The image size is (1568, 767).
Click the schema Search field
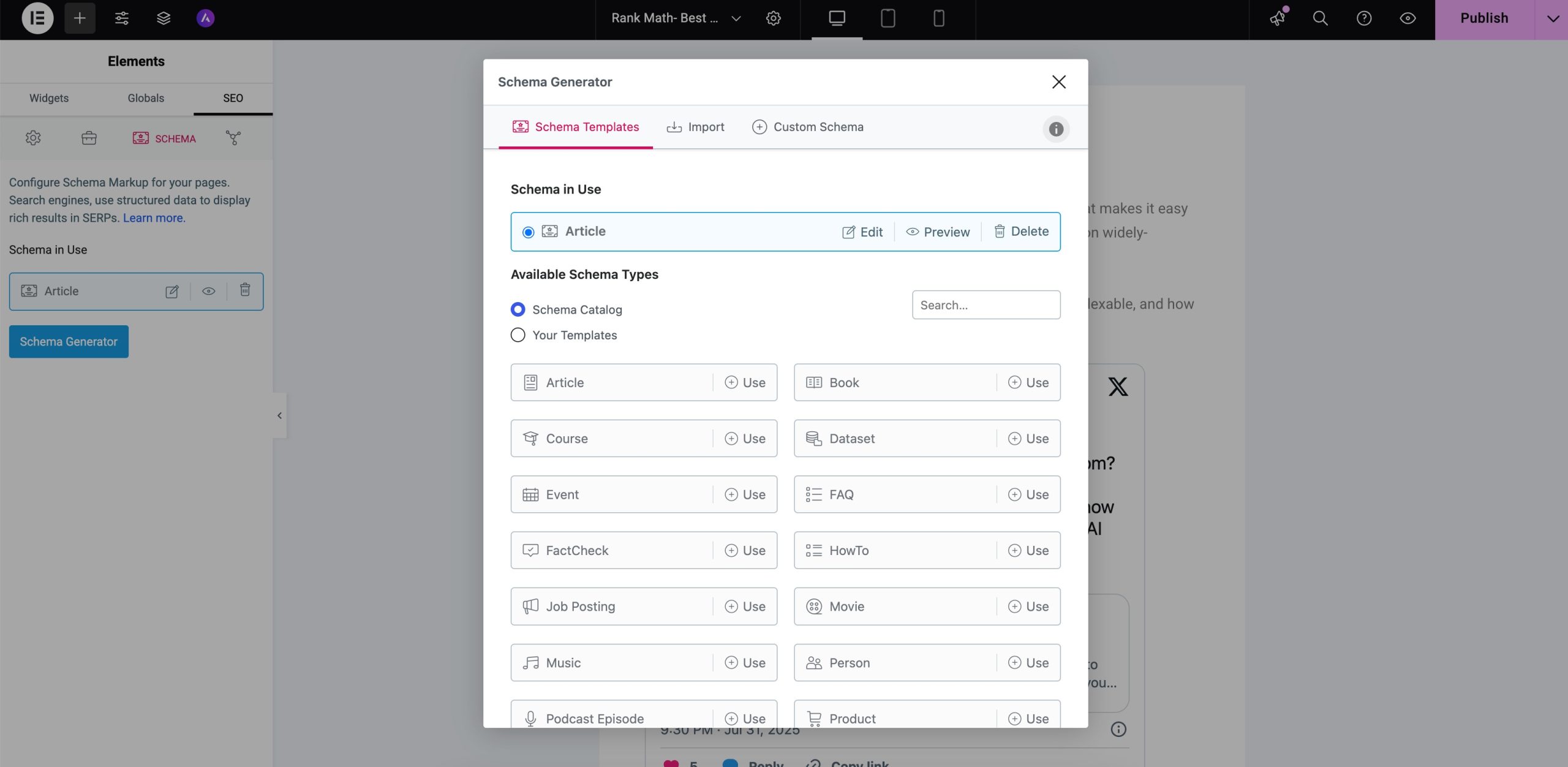pyautogui.click(x=986, y=305)
